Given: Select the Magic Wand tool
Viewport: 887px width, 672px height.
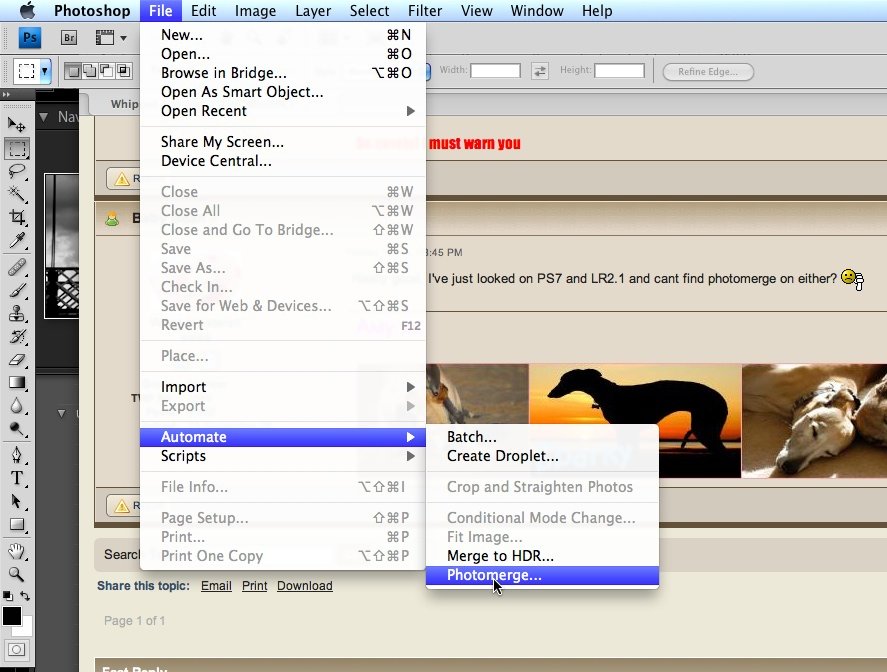Looking at the screenshot, I should click(x=16, y=194).
